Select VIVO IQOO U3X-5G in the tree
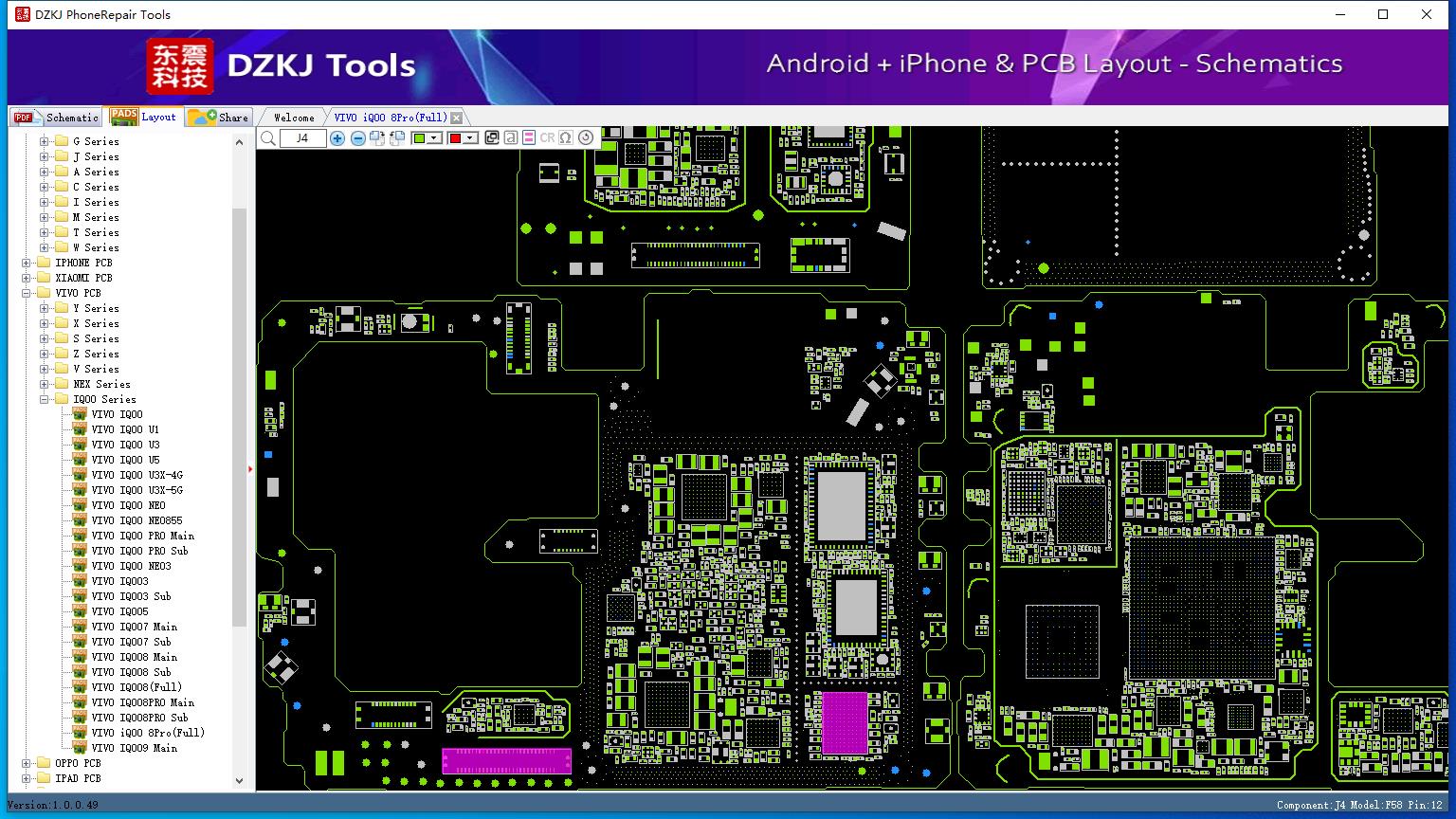 click(136, 490)
